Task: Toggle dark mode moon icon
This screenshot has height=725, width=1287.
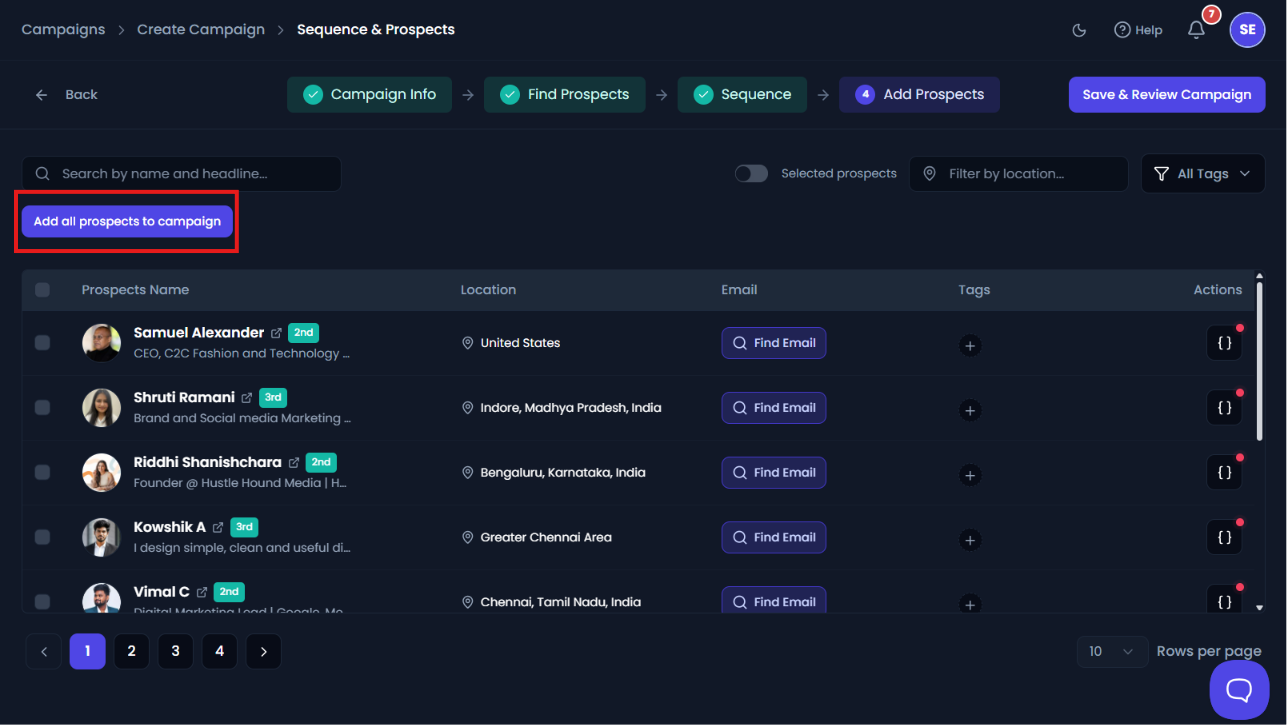Action: coord(1079,30)
